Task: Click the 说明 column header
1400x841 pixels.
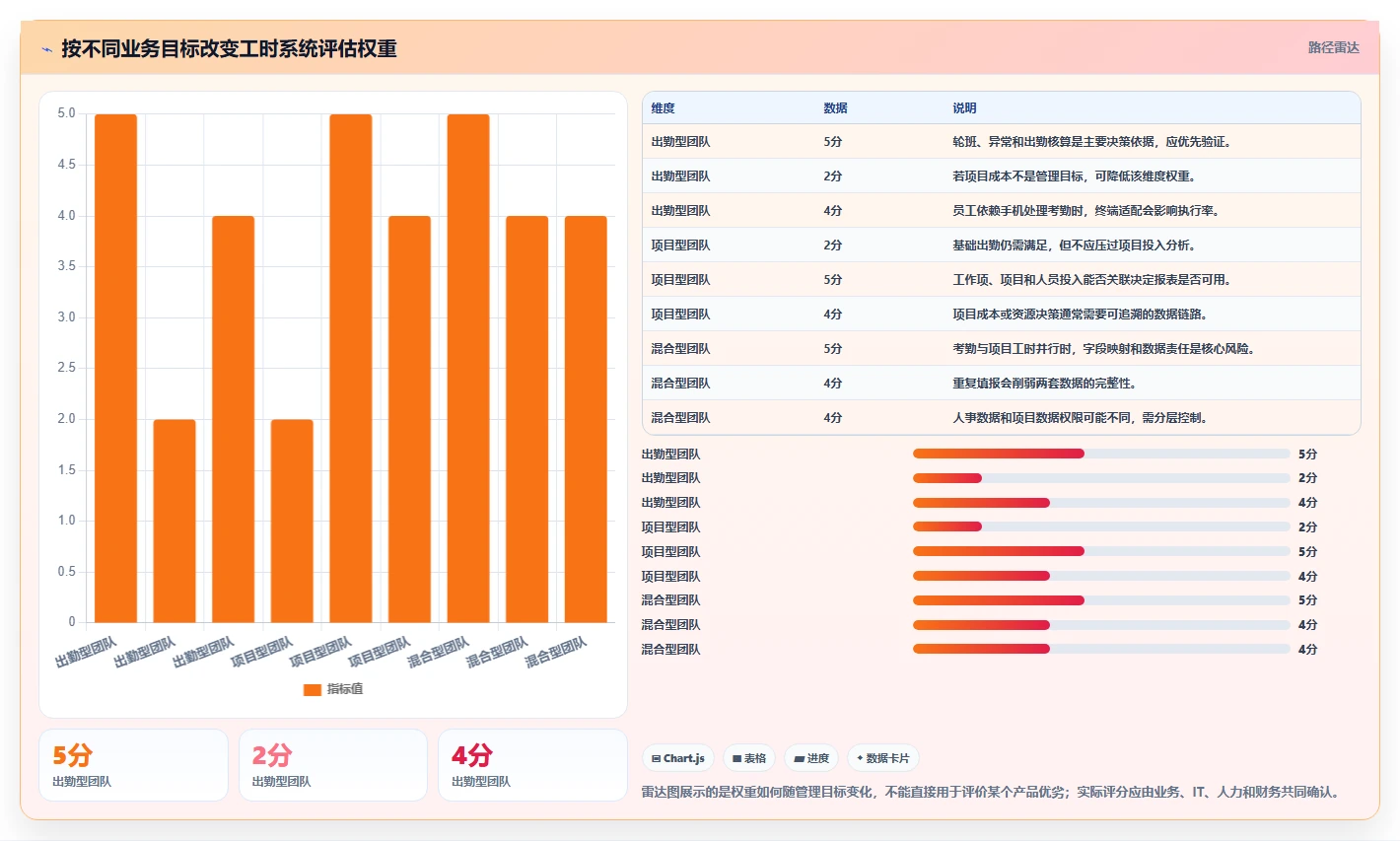Action: [x=964, y=108]
